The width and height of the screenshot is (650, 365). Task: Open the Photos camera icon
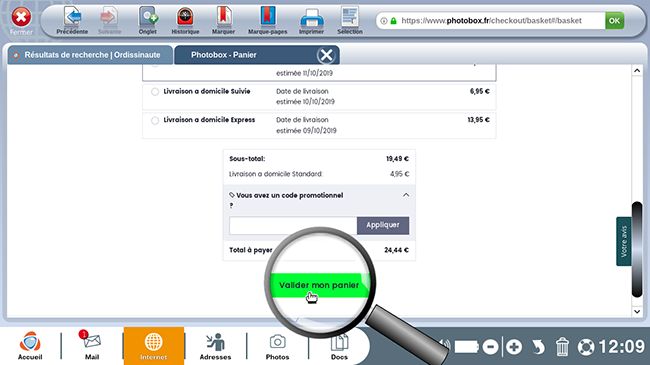(277, 343)
